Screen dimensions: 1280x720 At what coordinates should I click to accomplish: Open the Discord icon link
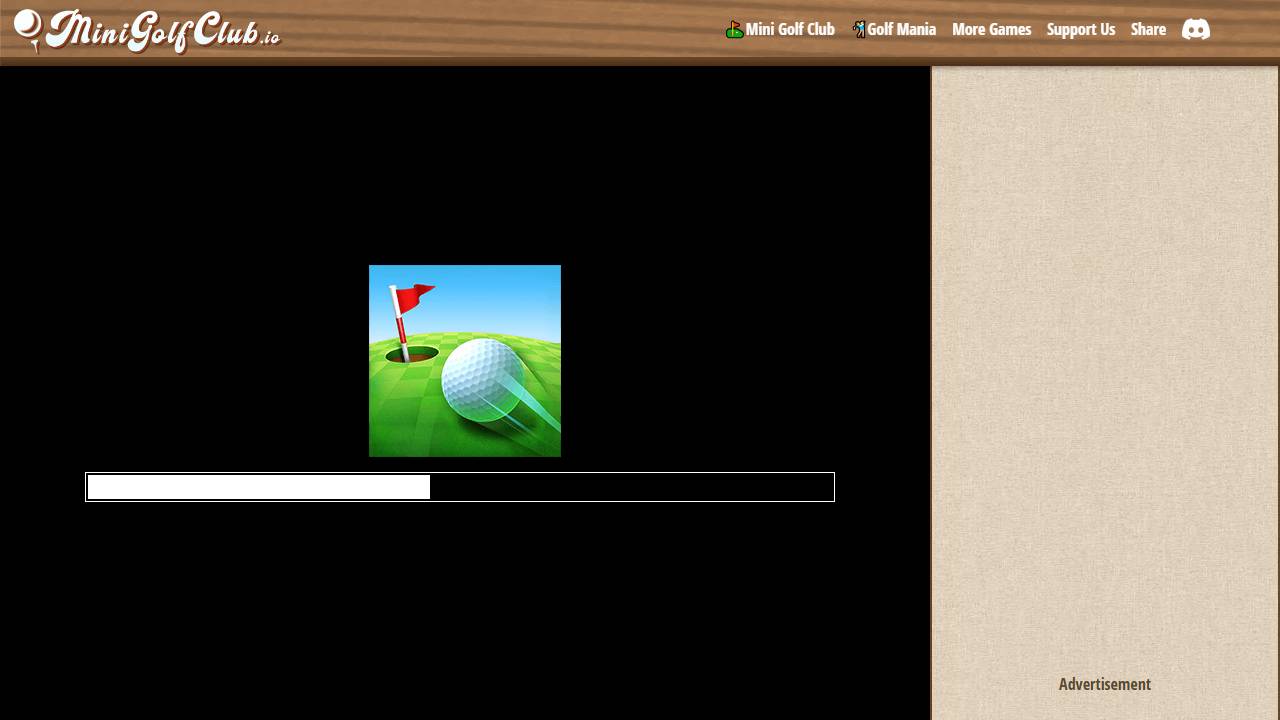[x=1196, y=29]
